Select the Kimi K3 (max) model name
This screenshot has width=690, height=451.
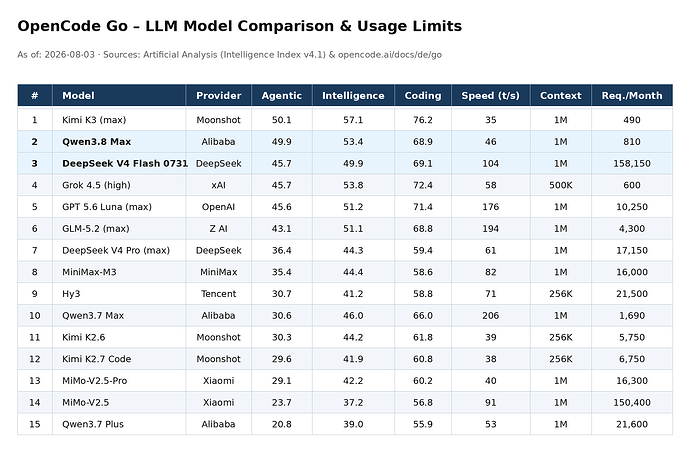[x=94, y=120]
